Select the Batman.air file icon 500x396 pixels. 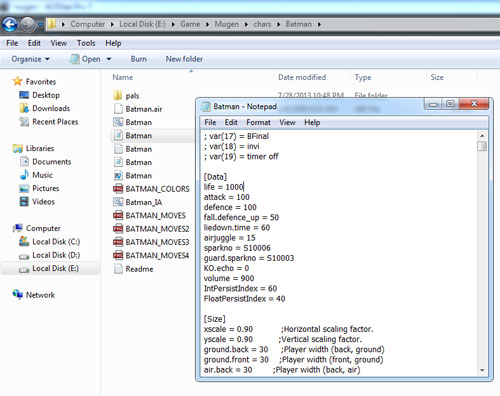118,109
